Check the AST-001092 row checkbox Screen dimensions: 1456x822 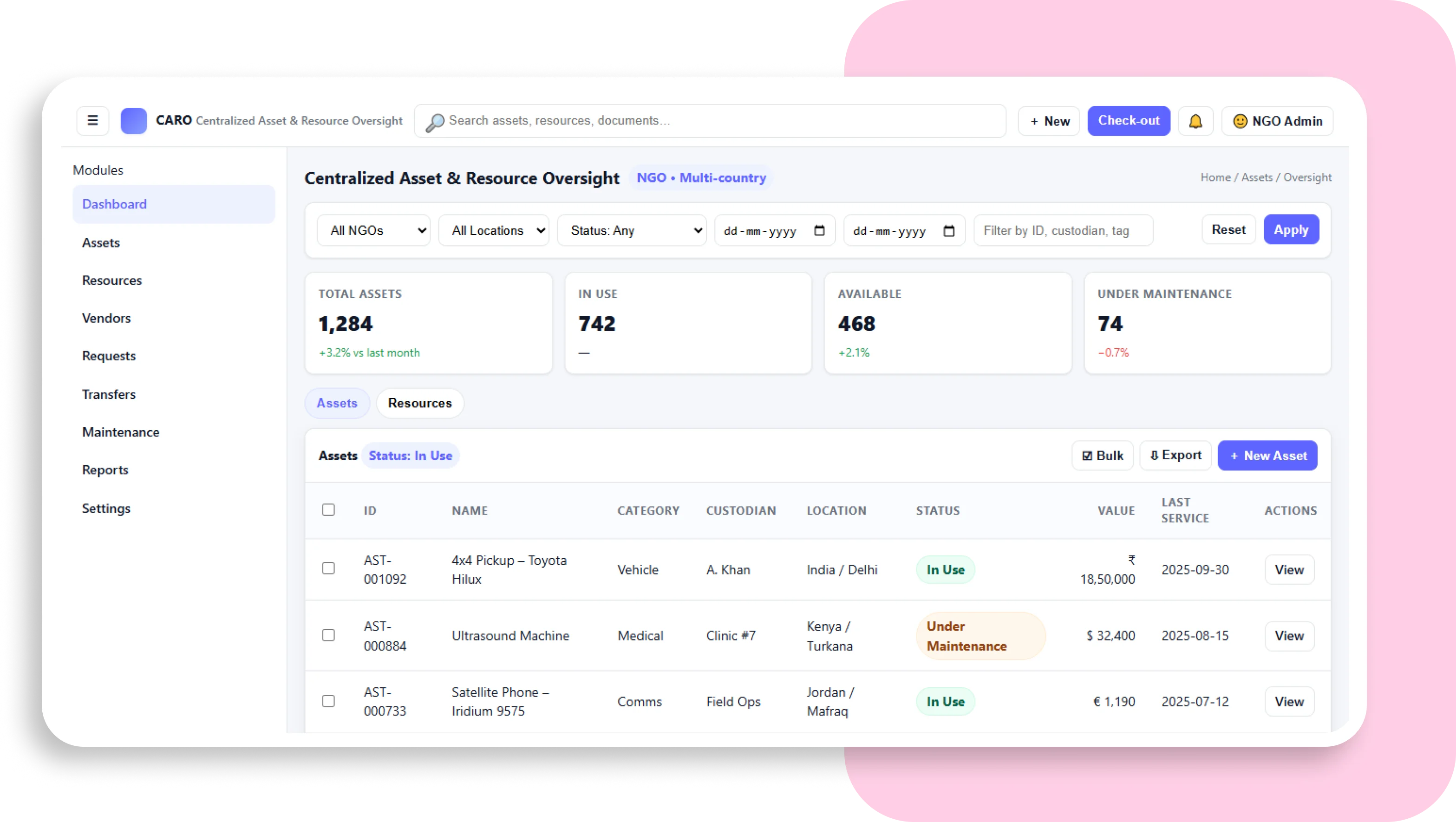328,568
